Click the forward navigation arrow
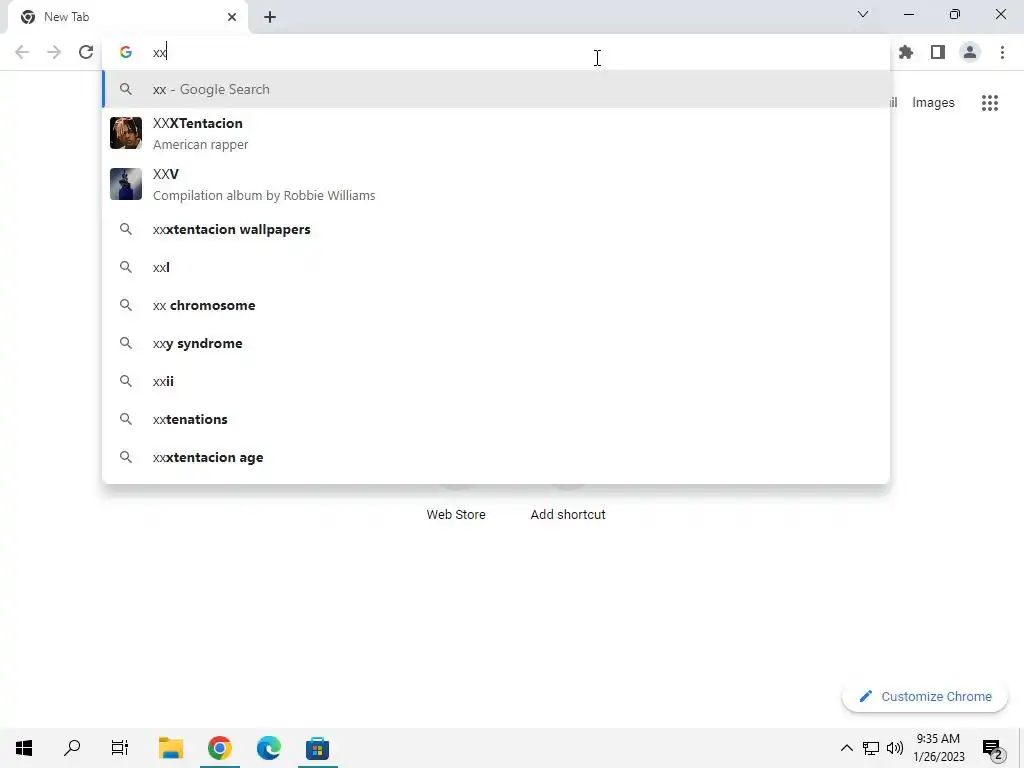Image resolution: width=1024 pixels, height=768 pixels. [54, 52]
